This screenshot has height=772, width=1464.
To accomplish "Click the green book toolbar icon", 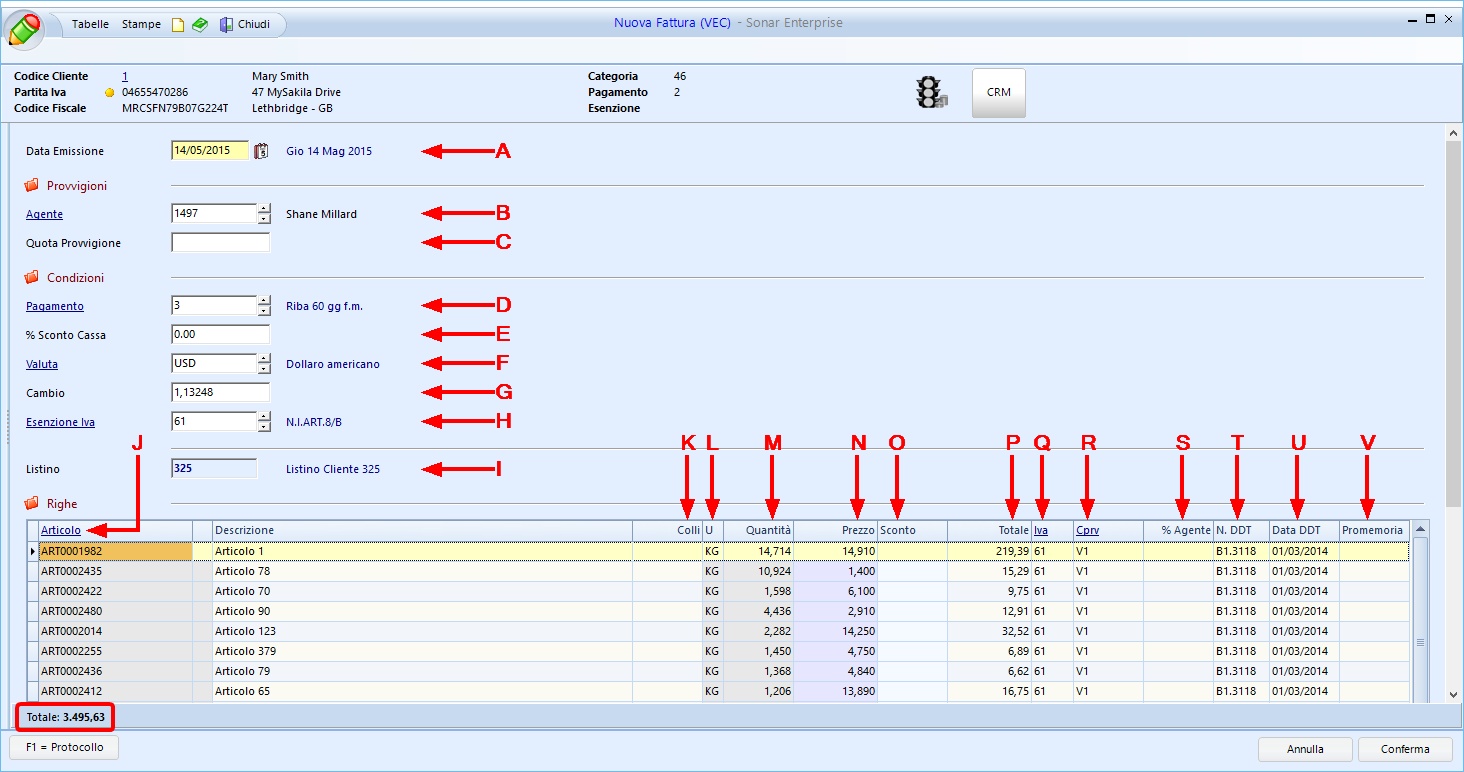I will [200, 25].
